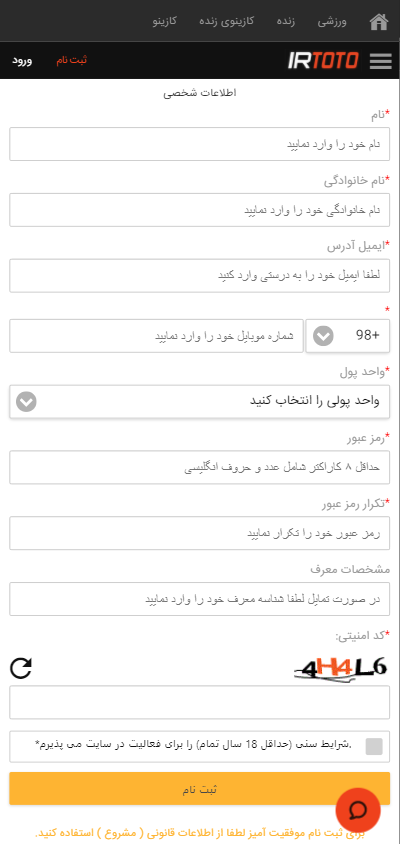
Task: Tick the 18 years age agreement checkbox
Action: (x=374, y=746)
